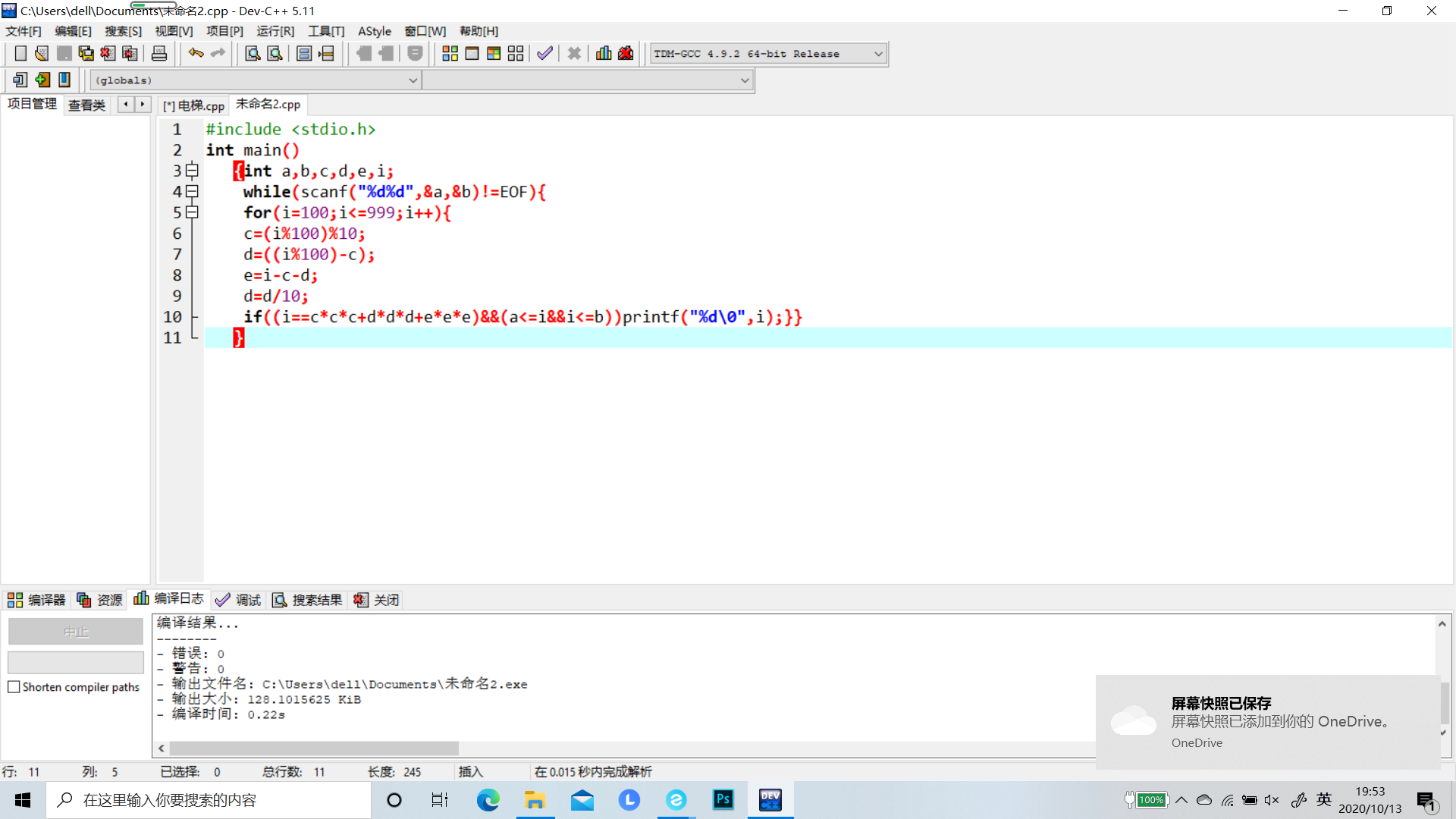Open the 运行[R] menu
Viewport: 1456px width, 819px height.
pos(275,31)
